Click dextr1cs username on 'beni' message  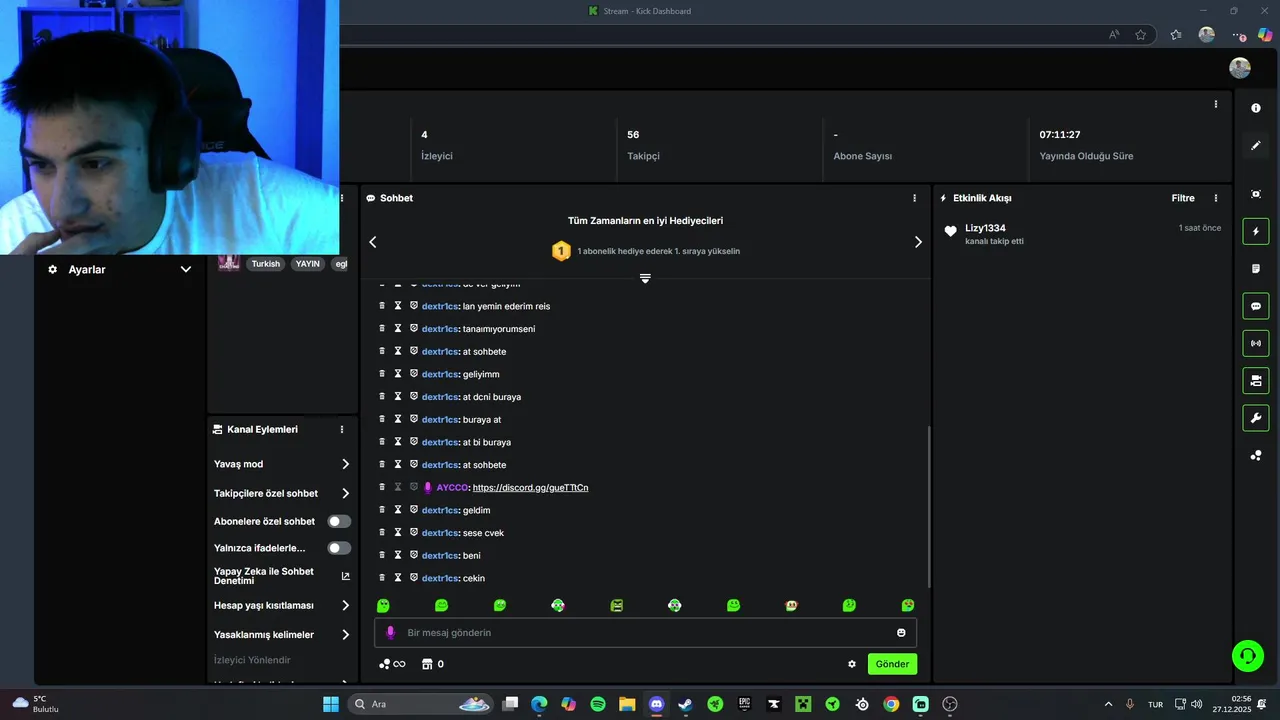point(440,555)
